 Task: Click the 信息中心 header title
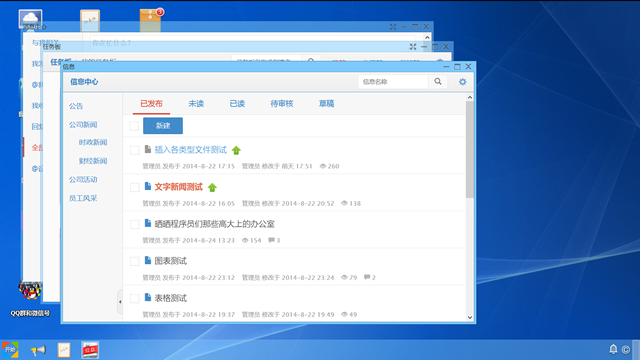[x=84, y=82]
